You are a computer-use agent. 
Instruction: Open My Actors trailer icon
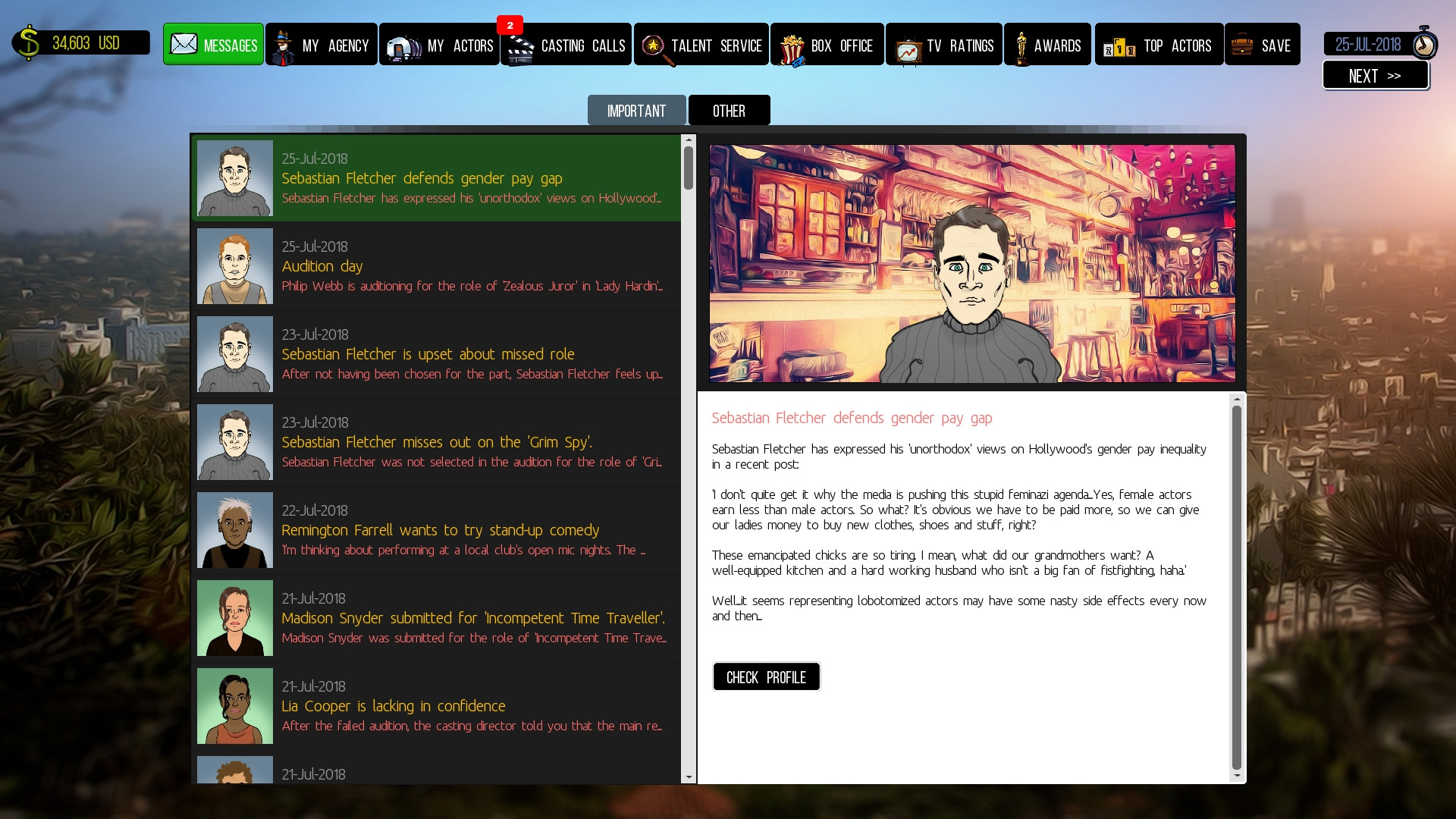click(x=403, y=48)
